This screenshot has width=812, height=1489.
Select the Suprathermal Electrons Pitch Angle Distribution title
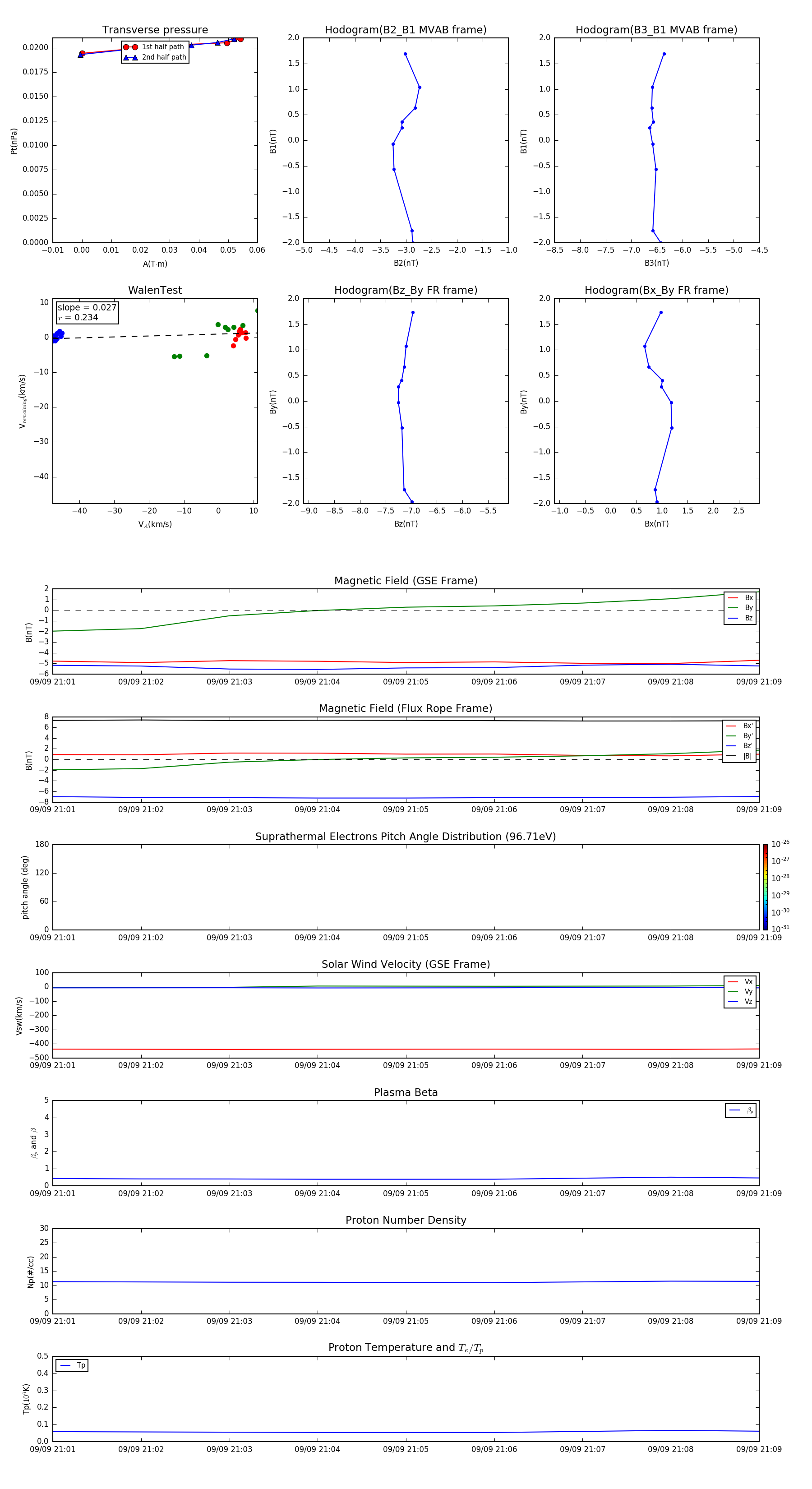[406, 837]
